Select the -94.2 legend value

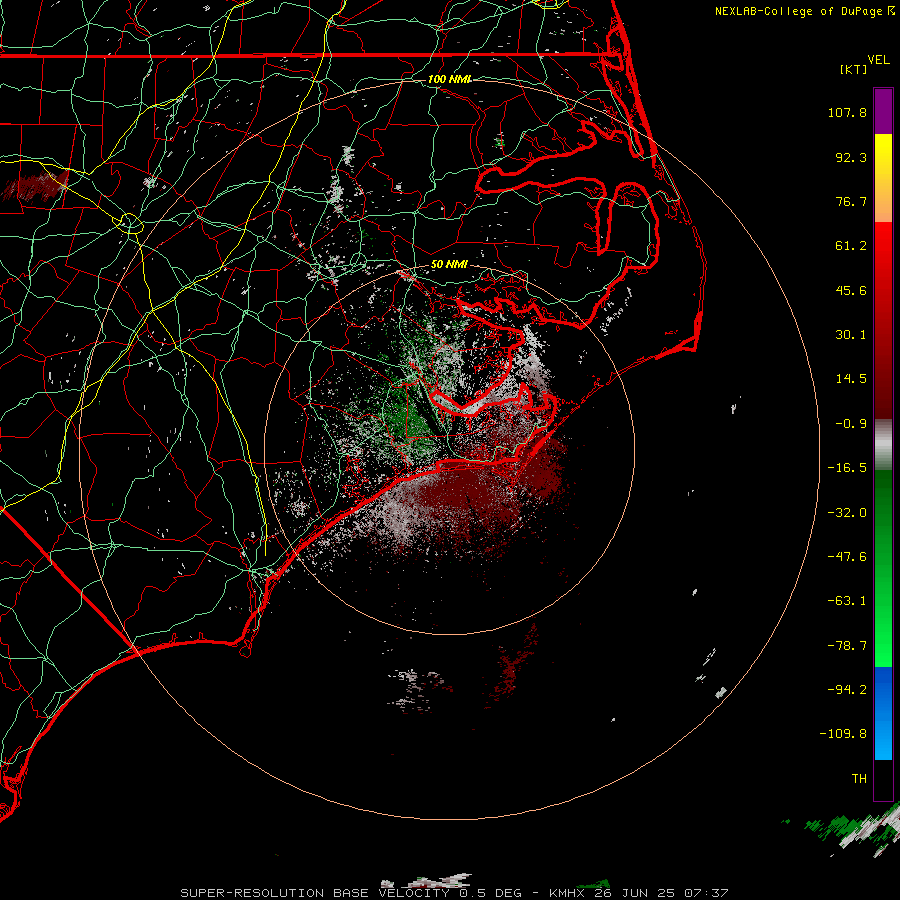point(847,689)
